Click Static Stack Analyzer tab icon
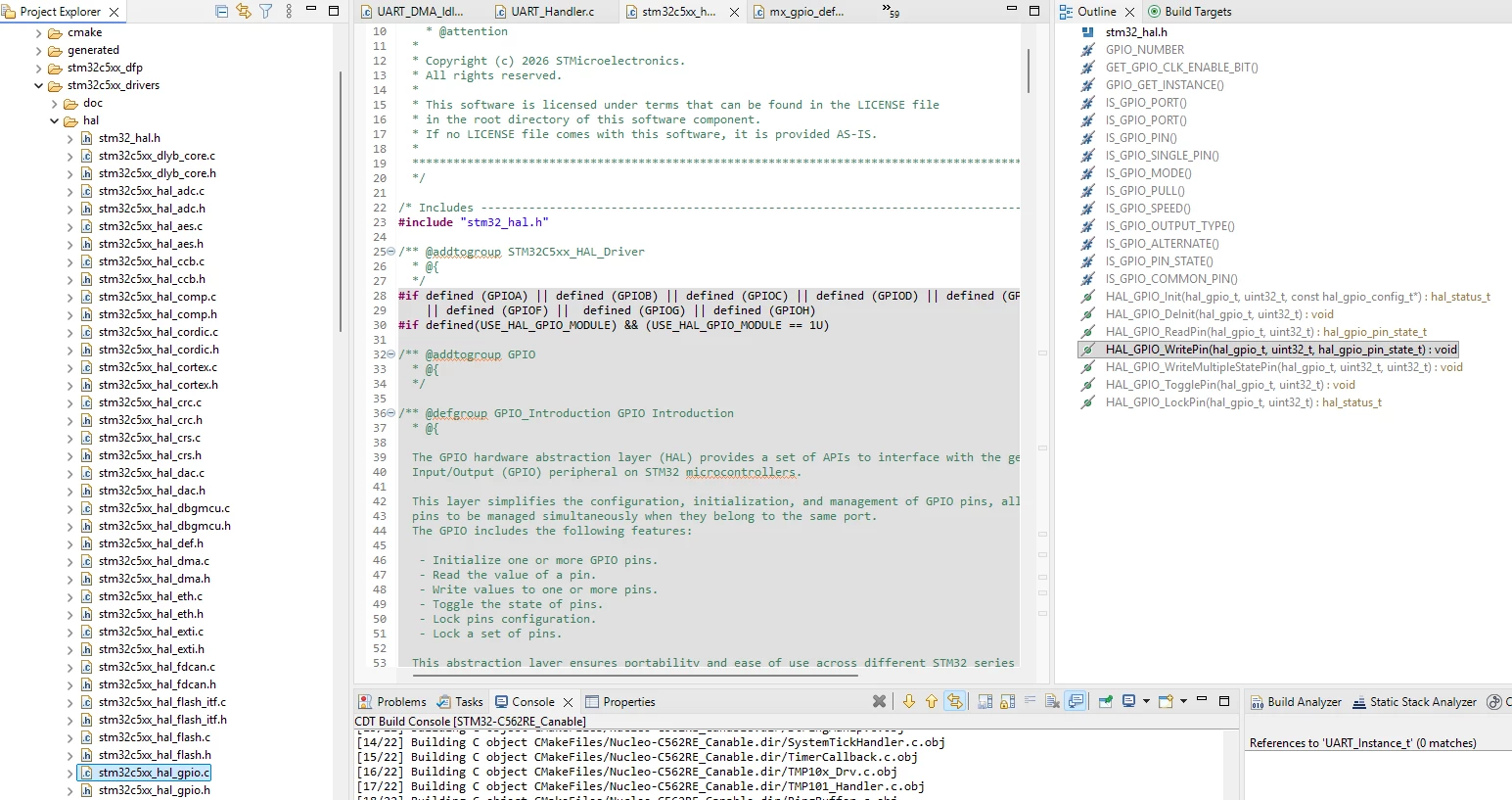Screen dimensions: 1512x800 point(1359,702)
